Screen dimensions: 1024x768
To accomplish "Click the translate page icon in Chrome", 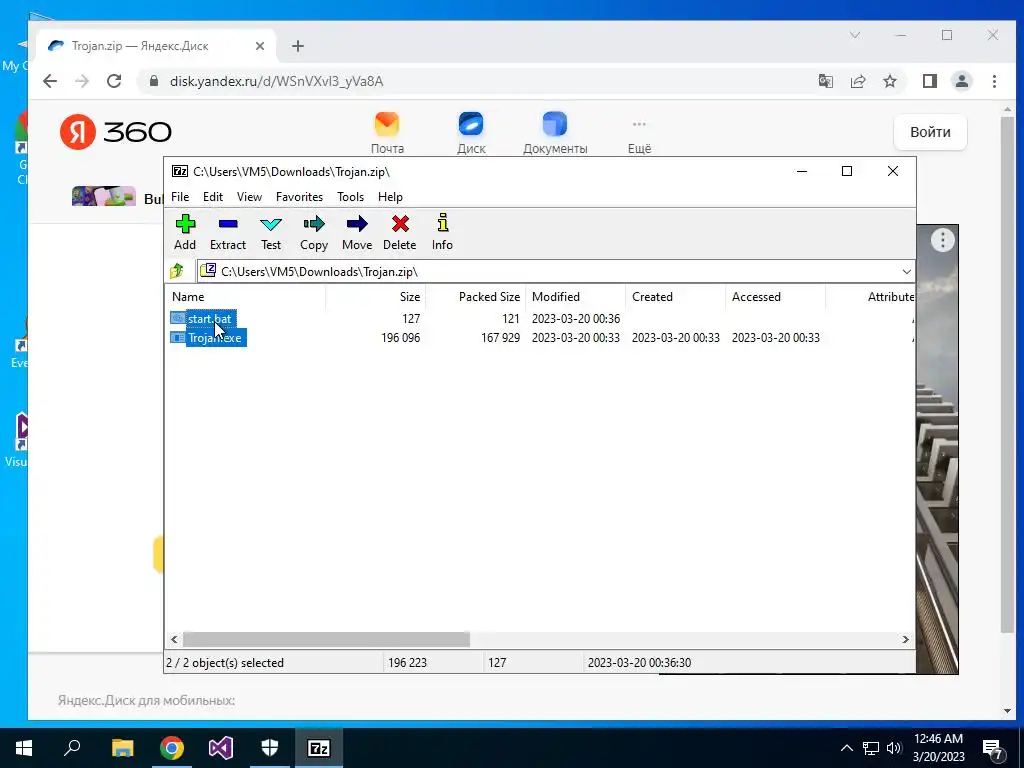I will pos(825,81).
